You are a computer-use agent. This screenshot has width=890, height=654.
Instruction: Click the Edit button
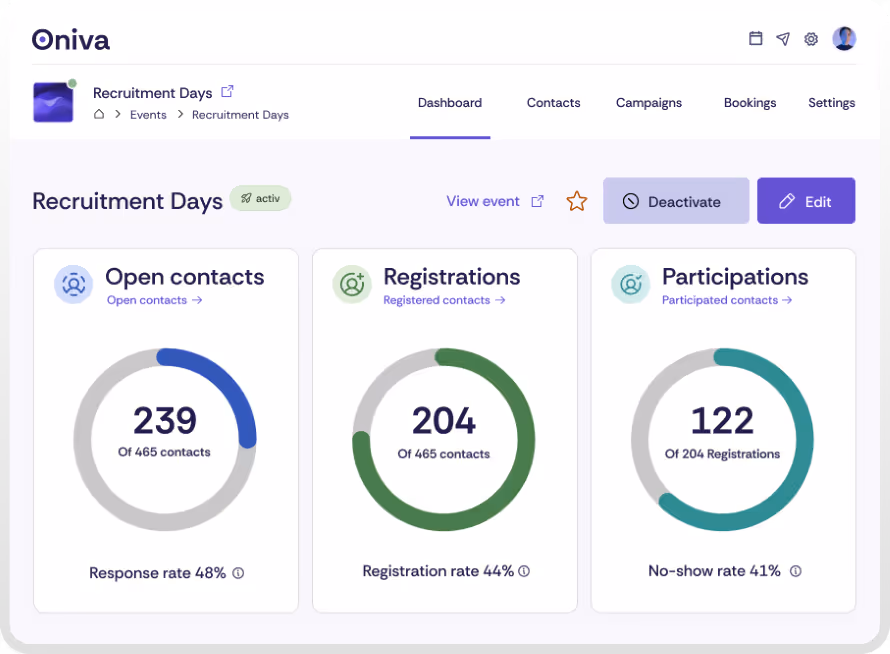[x=806, y=200]
